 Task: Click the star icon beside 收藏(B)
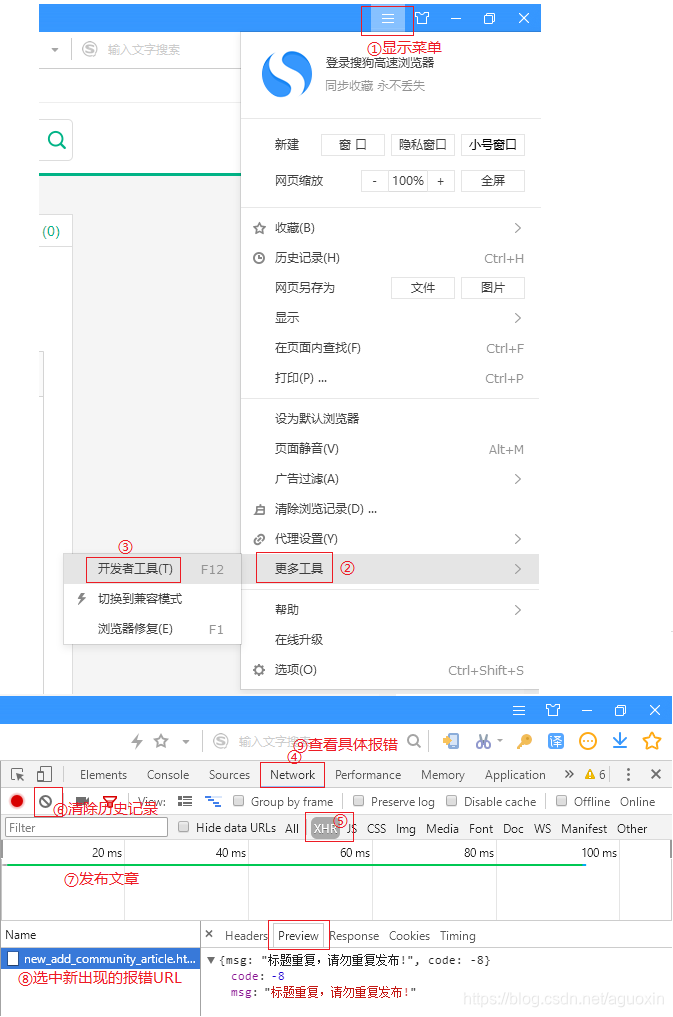(x=259, y=228)
